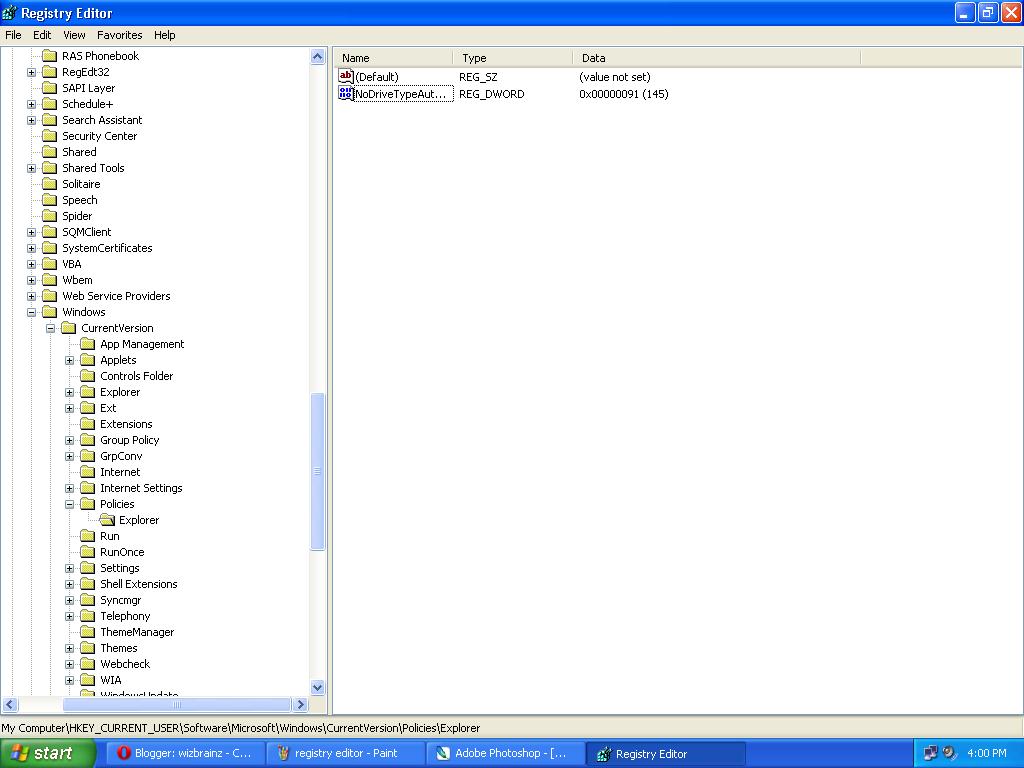The width and height of the screenshot is (1024, 768).
Task: Click the tree vertical scrollbar thumb
Action: tap(317, 472)
